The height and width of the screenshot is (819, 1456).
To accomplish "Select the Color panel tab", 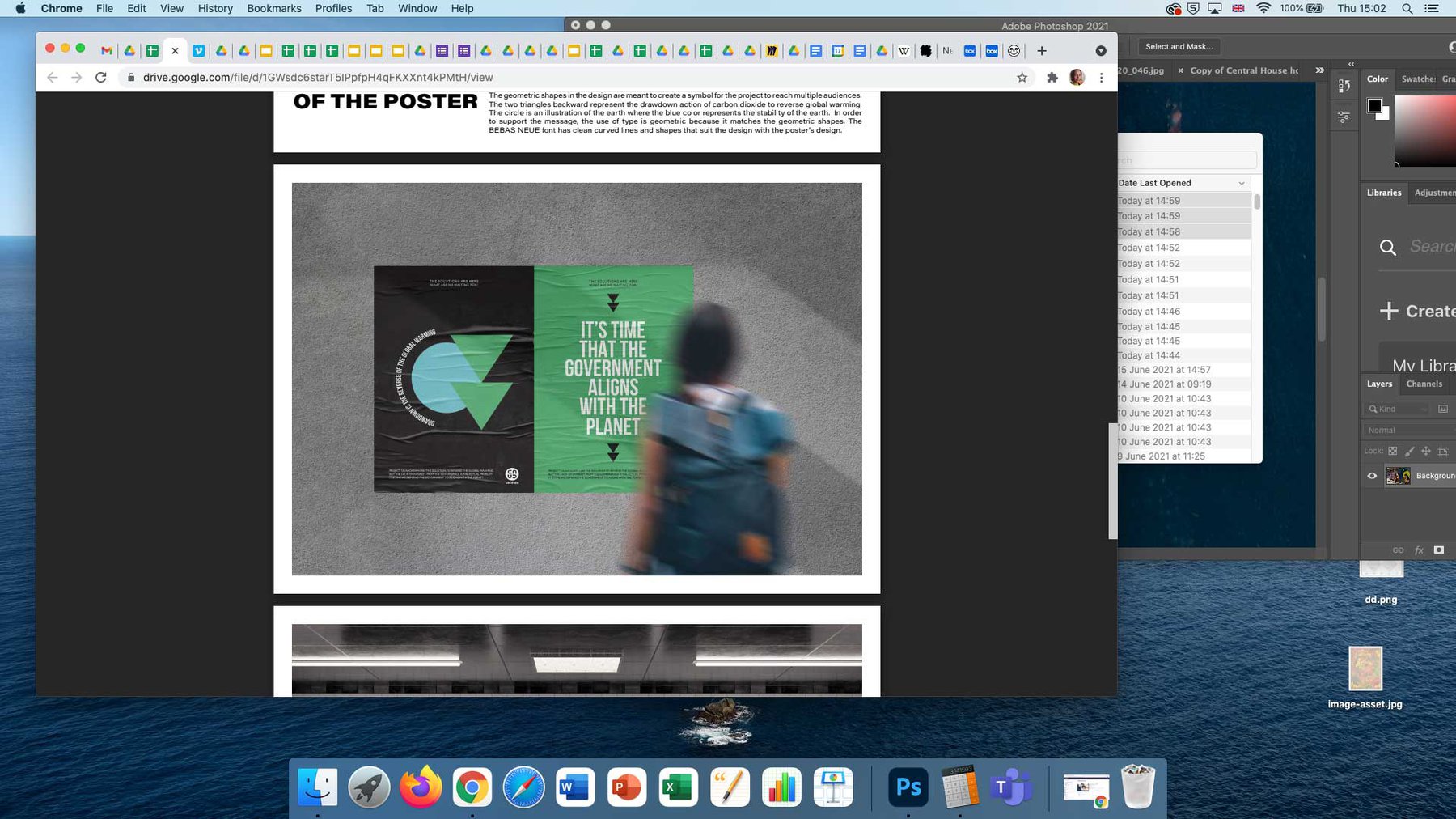I will tap(1378, 79).
